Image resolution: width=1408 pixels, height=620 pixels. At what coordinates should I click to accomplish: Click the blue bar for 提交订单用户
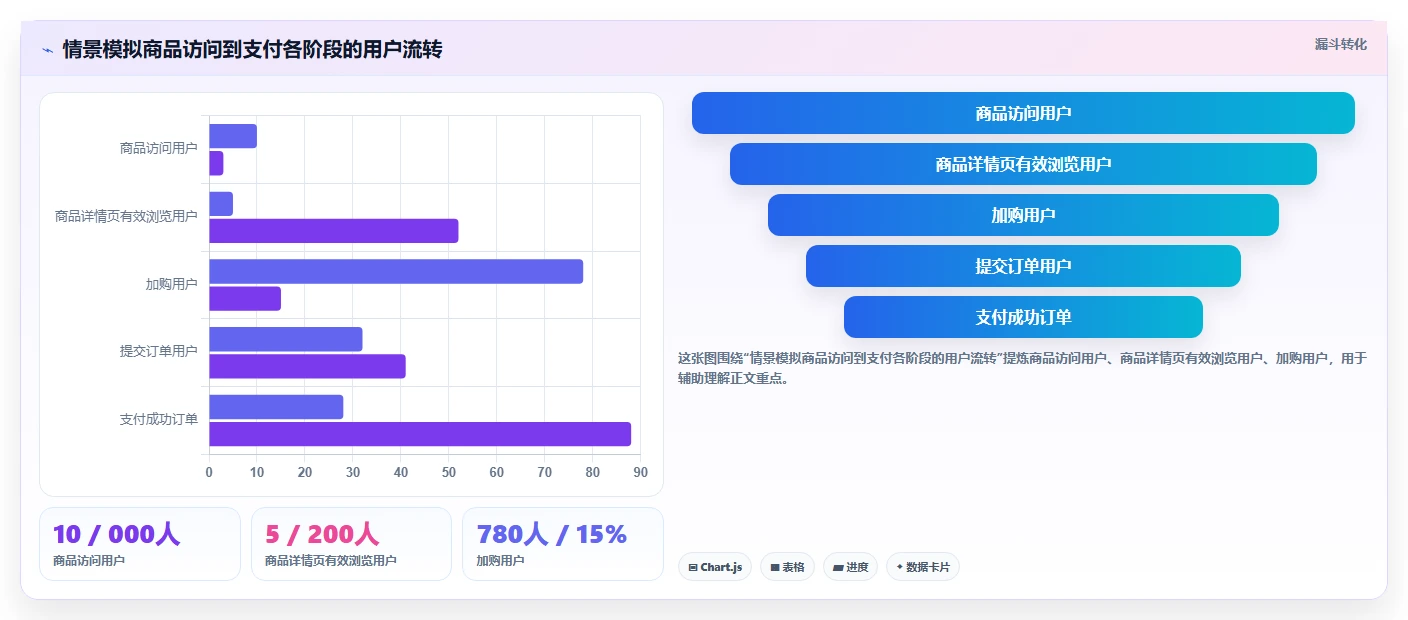pyautogui.click(x=286, y=339)
